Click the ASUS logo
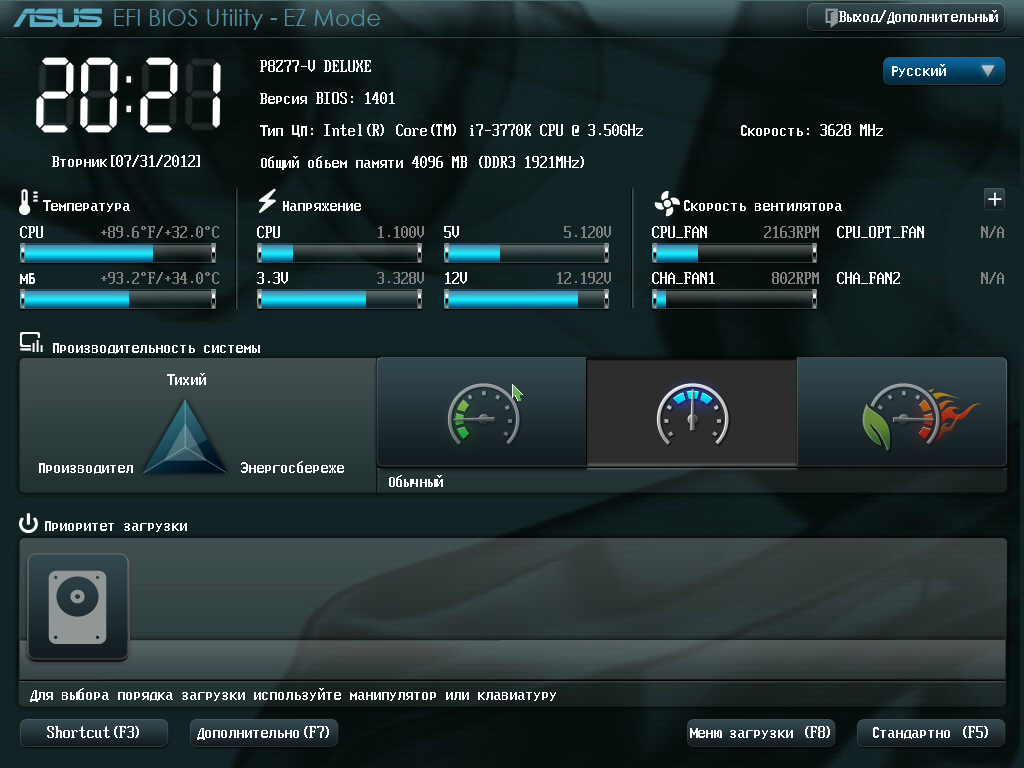This screenshot has height=768, width=1024. click(58, 18)
